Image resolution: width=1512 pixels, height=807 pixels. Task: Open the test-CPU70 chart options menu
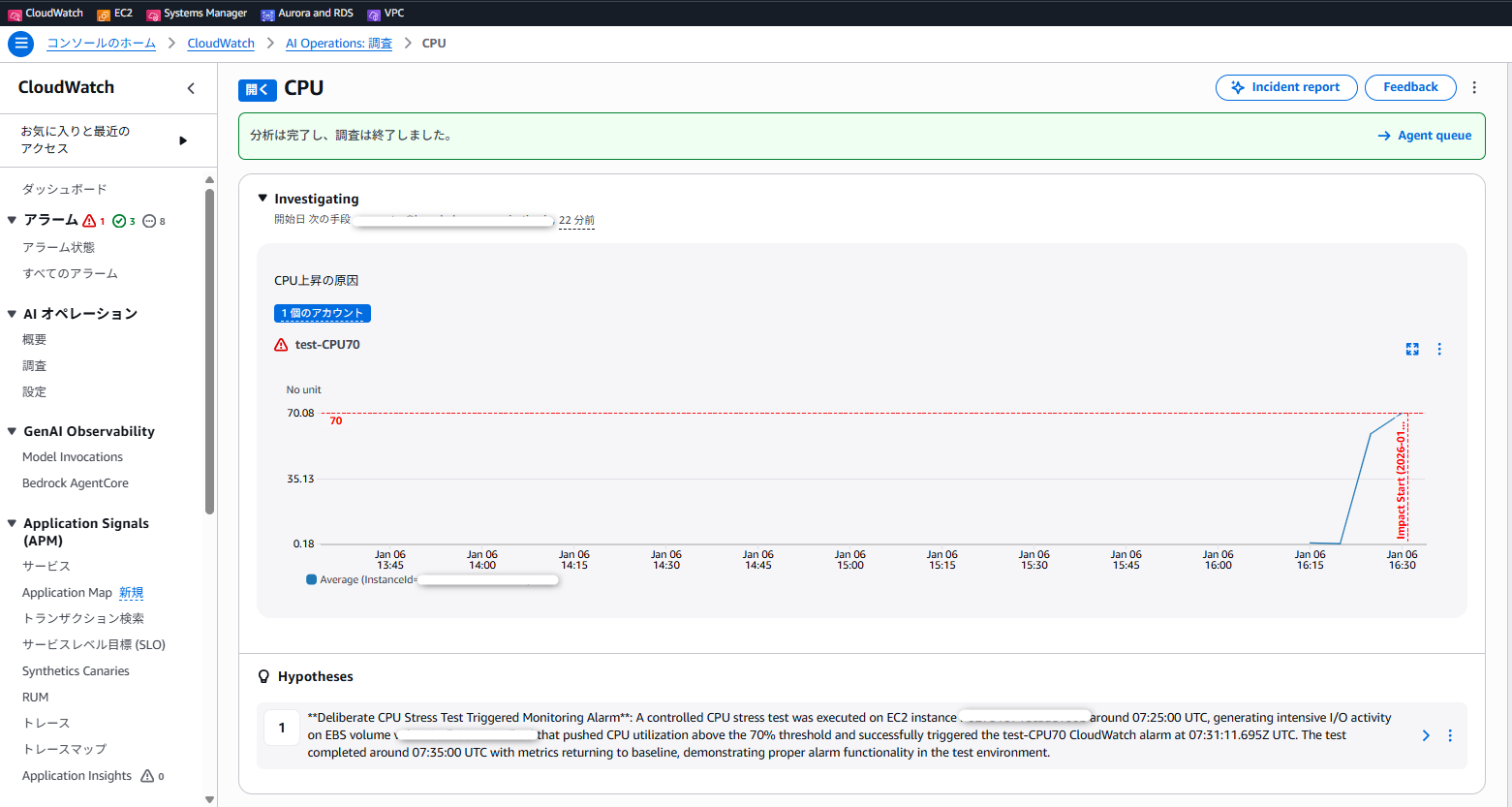coord(1439,349)
